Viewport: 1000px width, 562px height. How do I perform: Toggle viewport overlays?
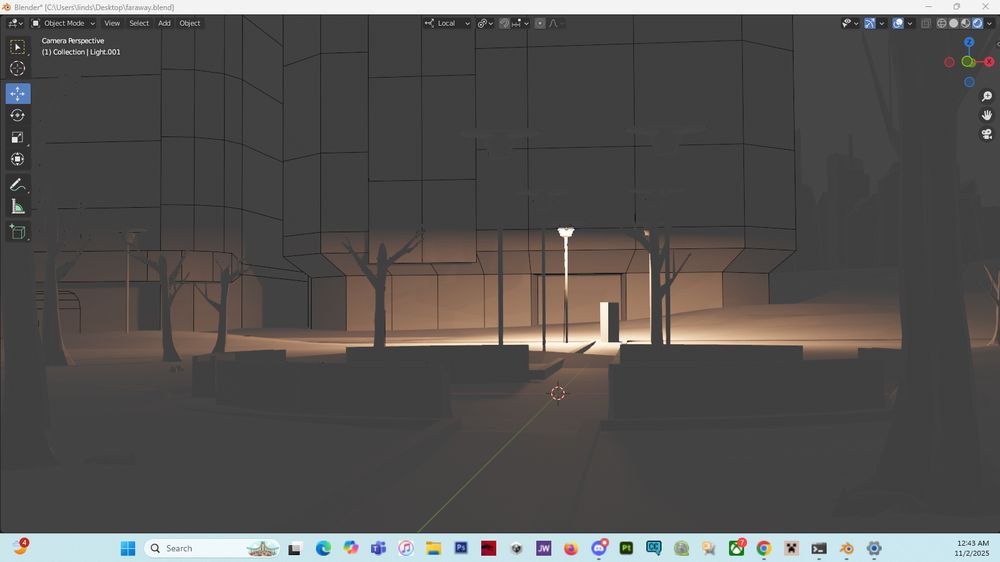point(898,23)
